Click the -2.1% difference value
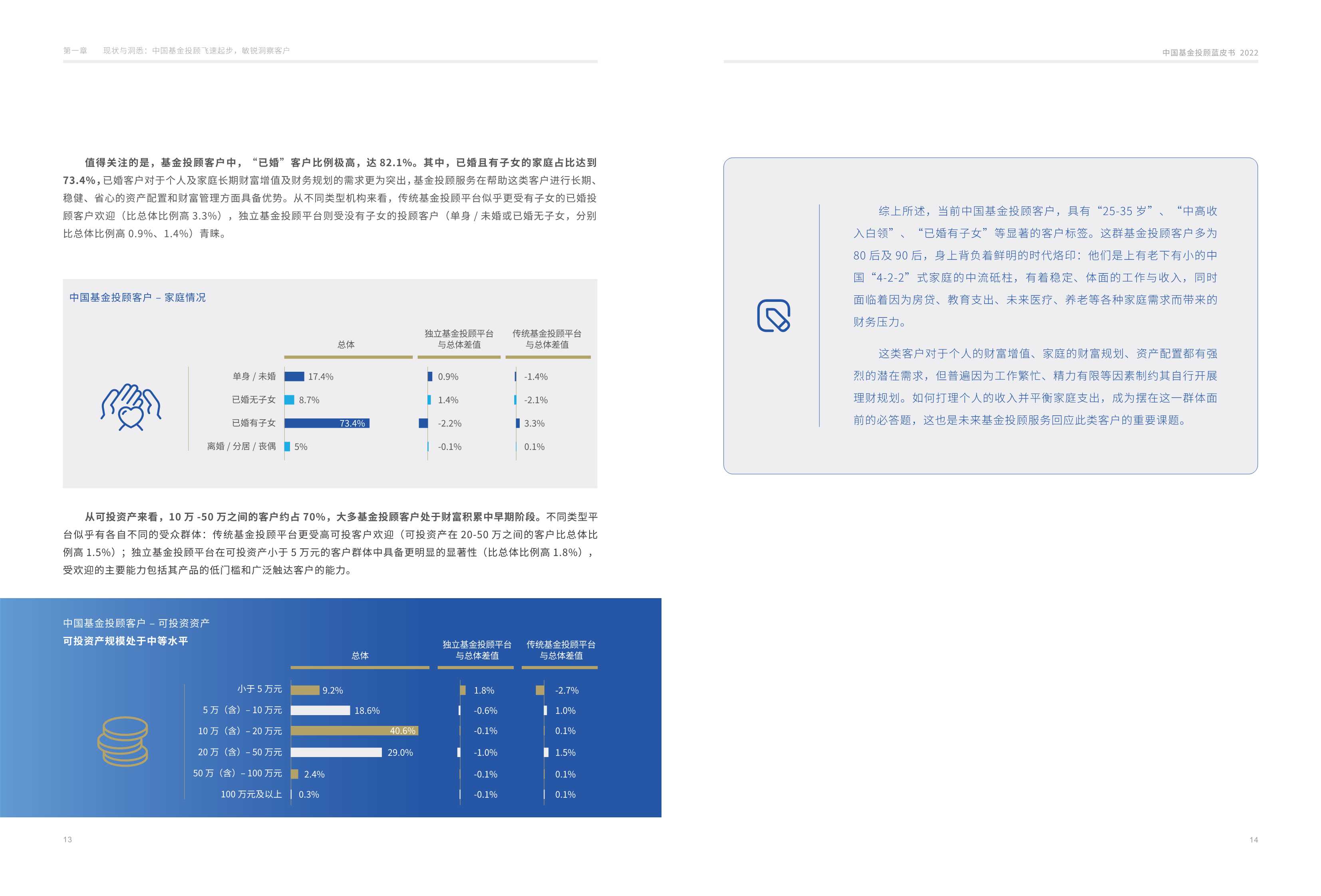Screen dimensions: 1321x896 (x=536, y=400)
